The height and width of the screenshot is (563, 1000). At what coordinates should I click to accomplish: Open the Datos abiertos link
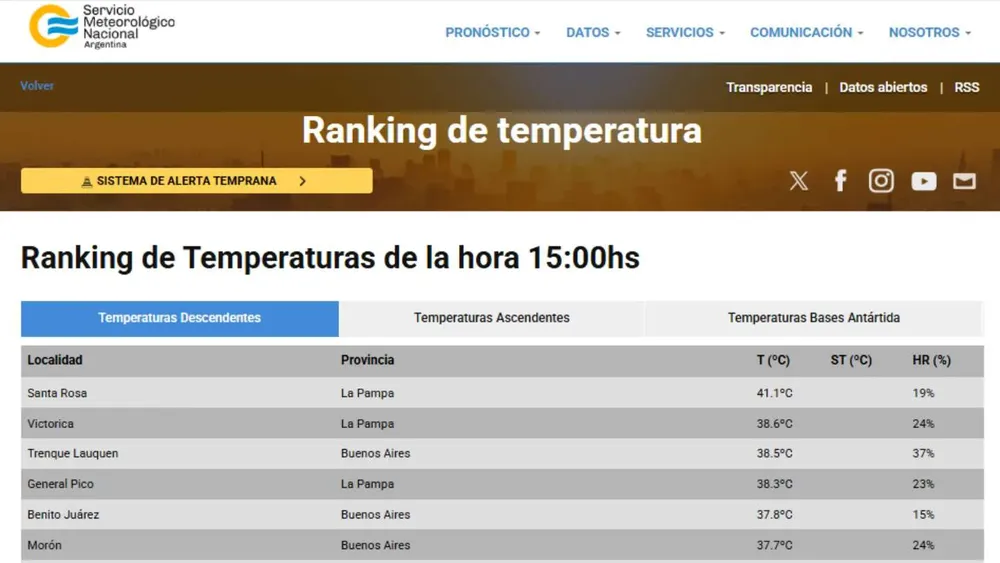click(x=883, y=87)
